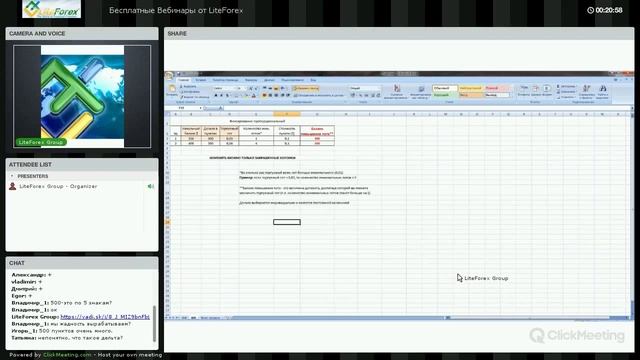
Task: Click the Format as Table icon
Action: pyautogui.click(x=421, y=89)
